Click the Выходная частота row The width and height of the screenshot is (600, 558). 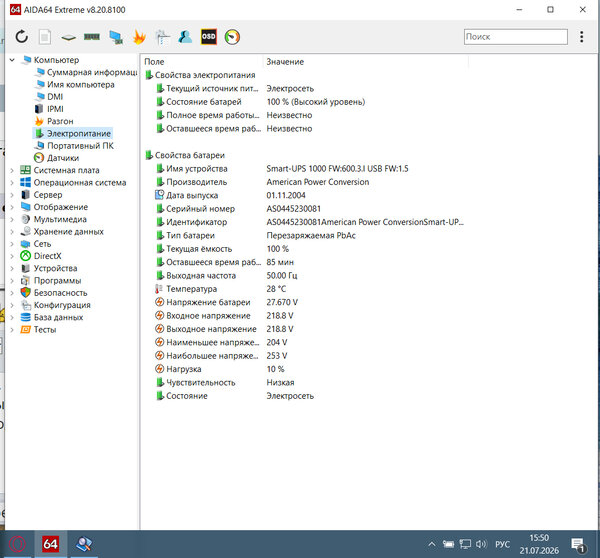coord(226,276)
